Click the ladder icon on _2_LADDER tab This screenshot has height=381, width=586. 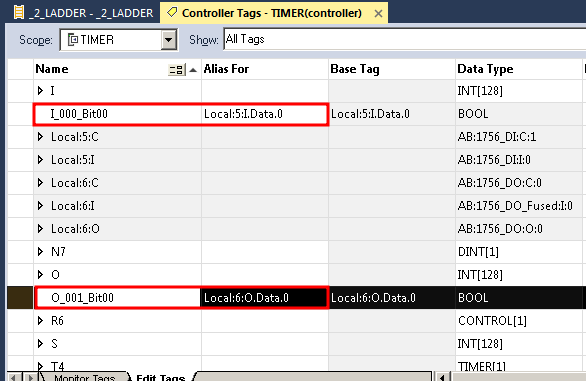[19, 12]
